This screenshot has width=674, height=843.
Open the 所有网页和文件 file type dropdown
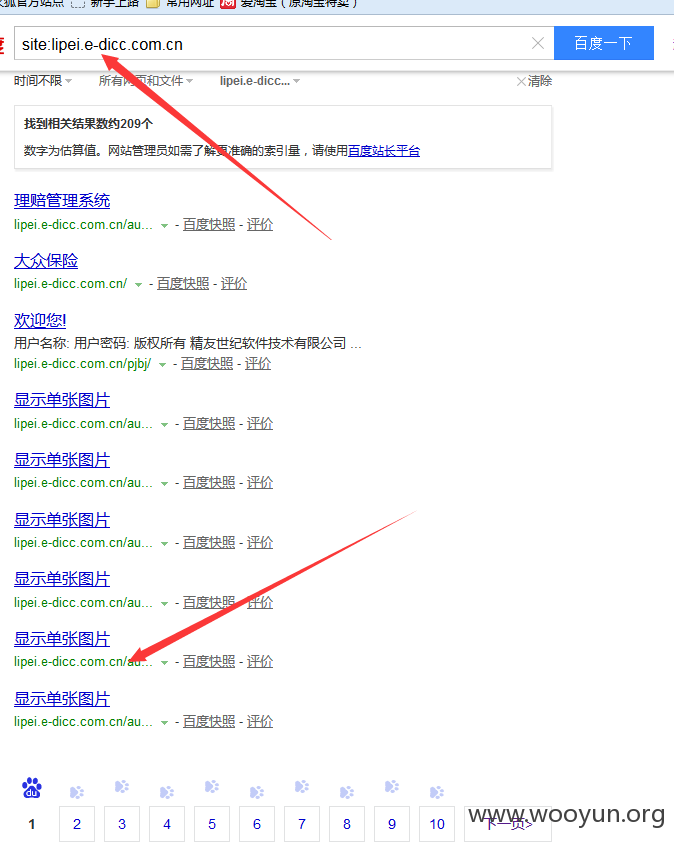(146, 81)
